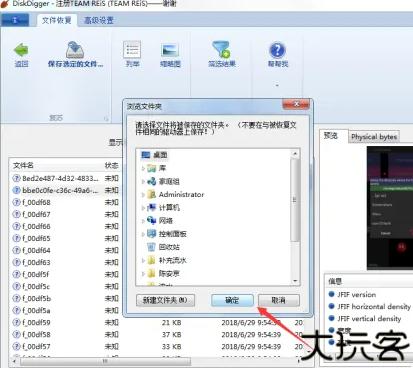Click the file icon beside f_00df68
The width and height of the screenshot is (413, 368).
[x=16, y=202]
